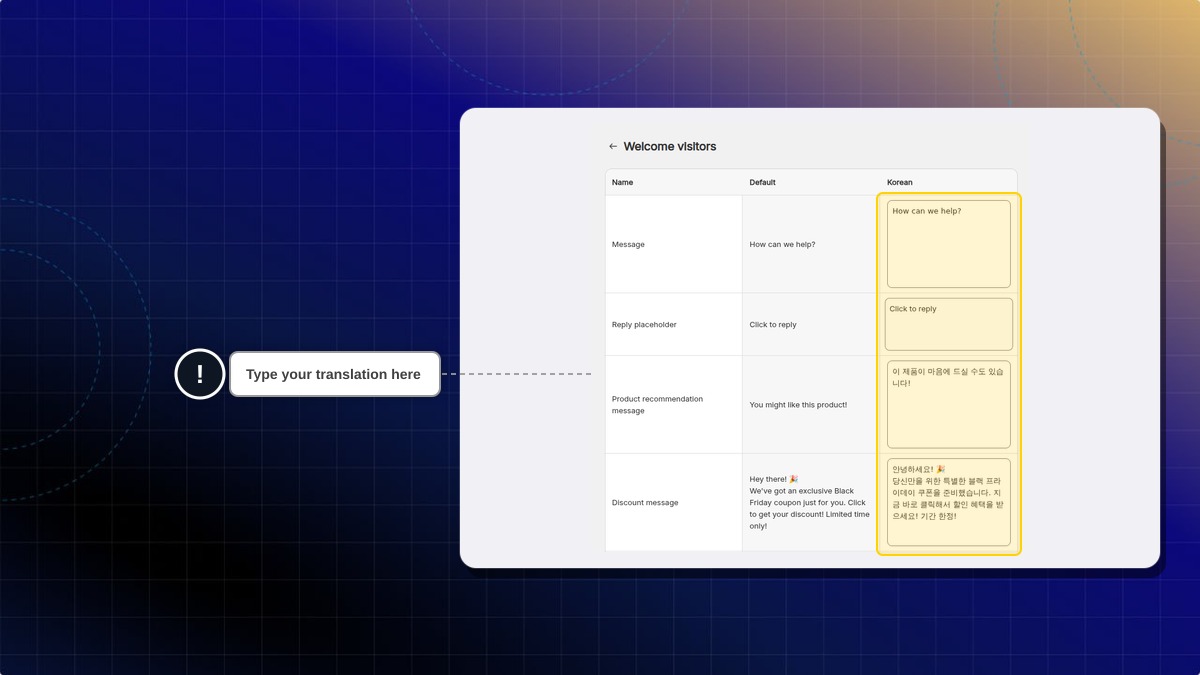Click default text 'How can we help?'
The height and width of the screenshot is (675, 1200).
(x=782, y=244)
